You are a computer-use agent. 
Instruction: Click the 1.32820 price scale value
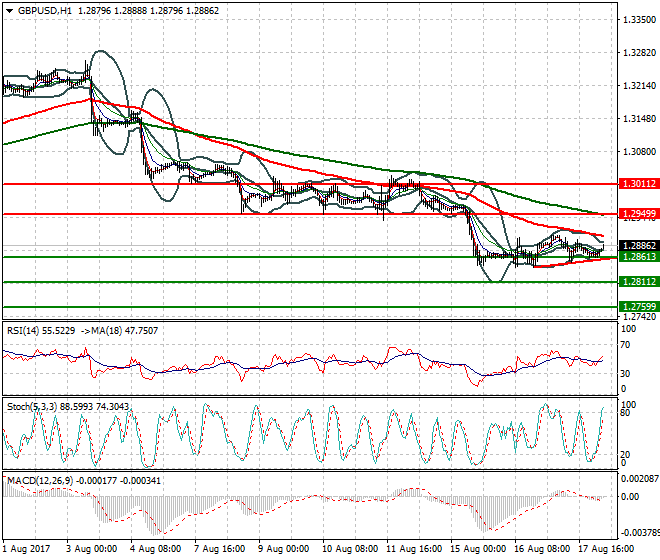(639, 53)
